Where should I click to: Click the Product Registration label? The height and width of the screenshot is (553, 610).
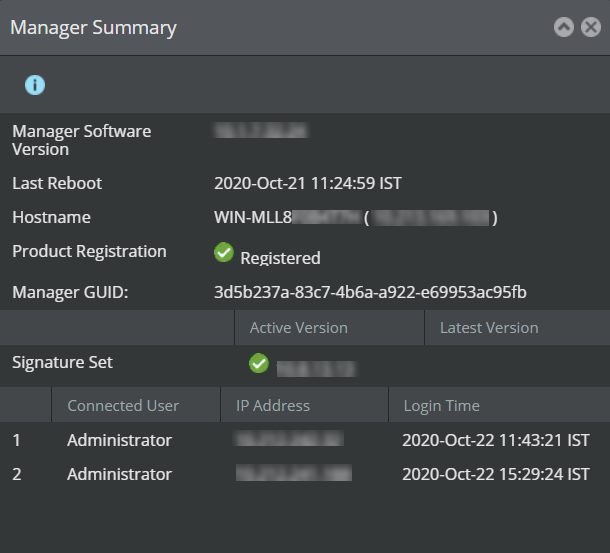89,251
